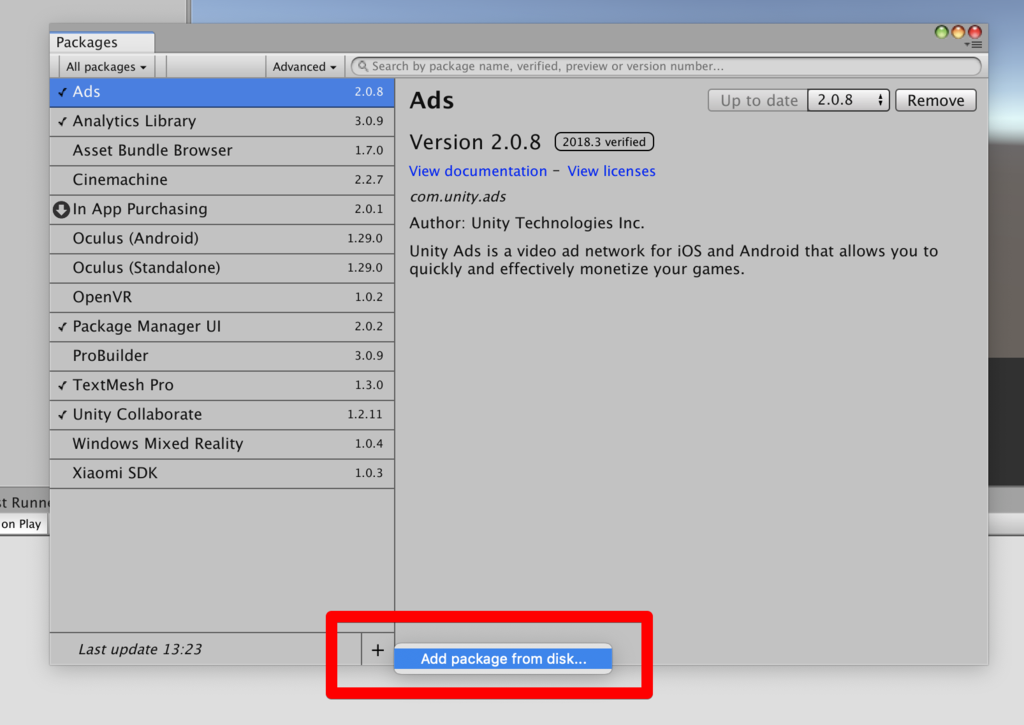Select the ProBuilder package
Viewport: 1024px width, 725px height.
pyautogui.click(x=222, y=356)
